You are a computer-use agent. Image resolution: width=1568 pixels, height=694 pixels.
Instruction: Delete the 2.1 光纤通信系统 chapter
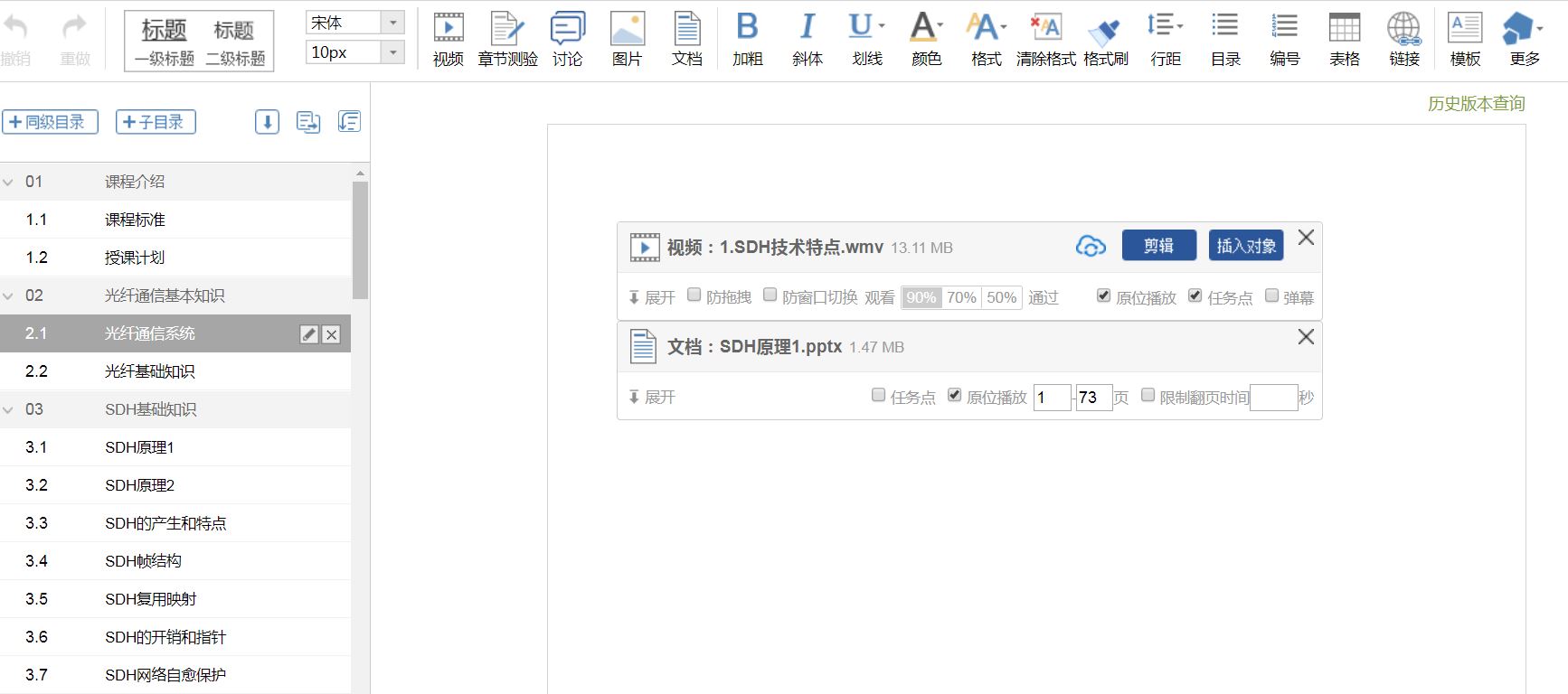[x=332, y=334]
